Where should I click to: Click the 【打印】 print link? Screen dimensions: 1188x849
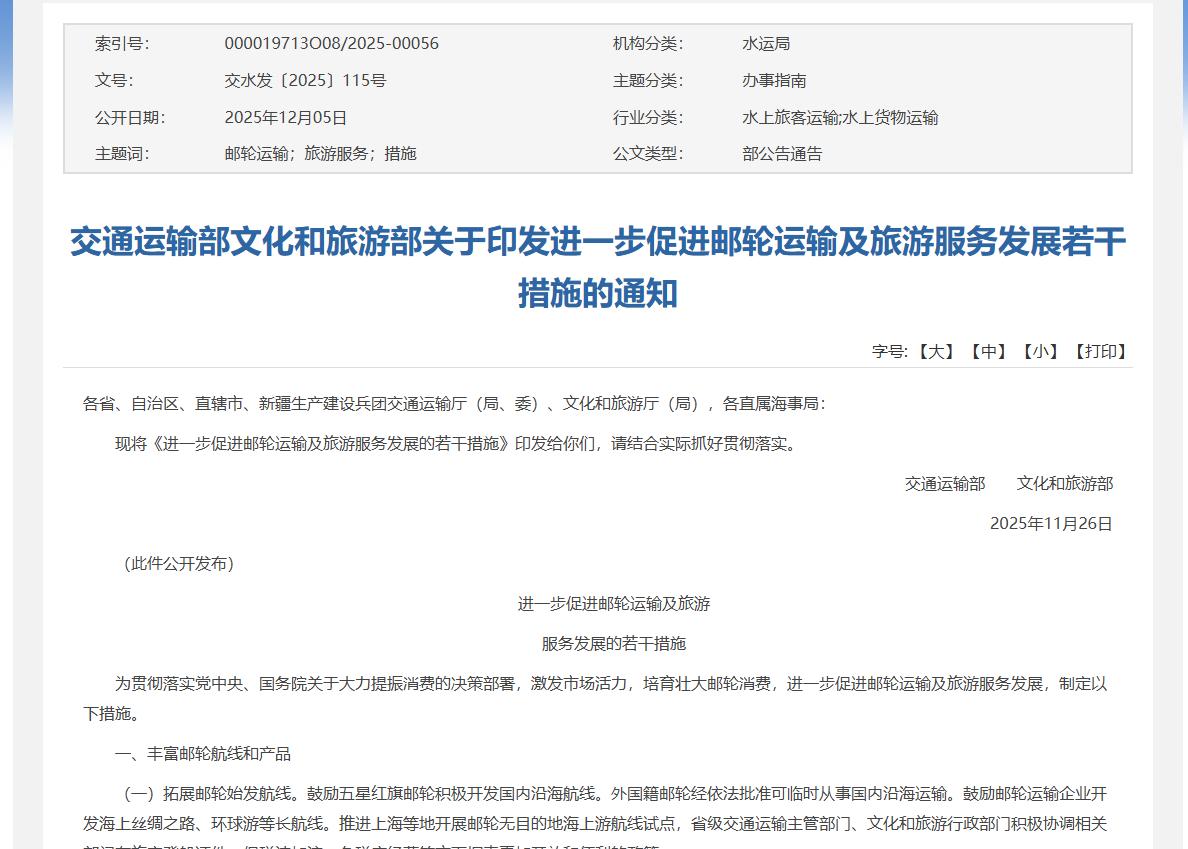coord(1100,351)
